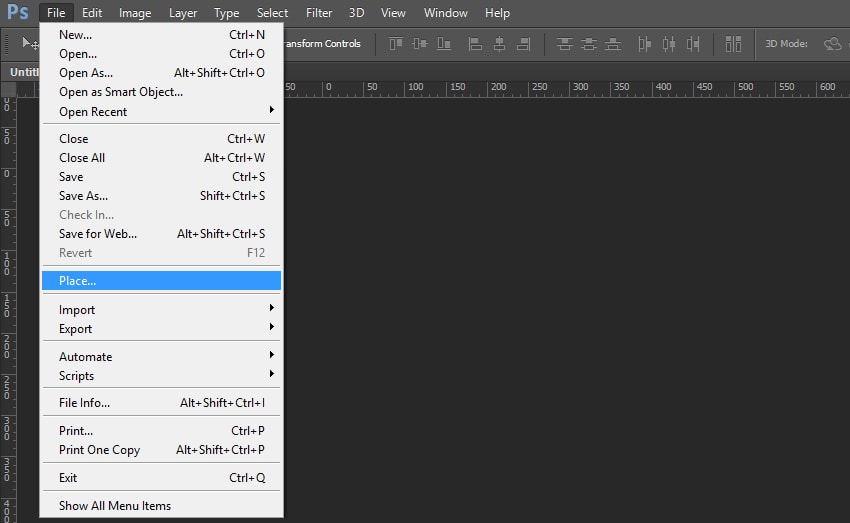Click the Distribute Top Edges icon

(565, 44)
